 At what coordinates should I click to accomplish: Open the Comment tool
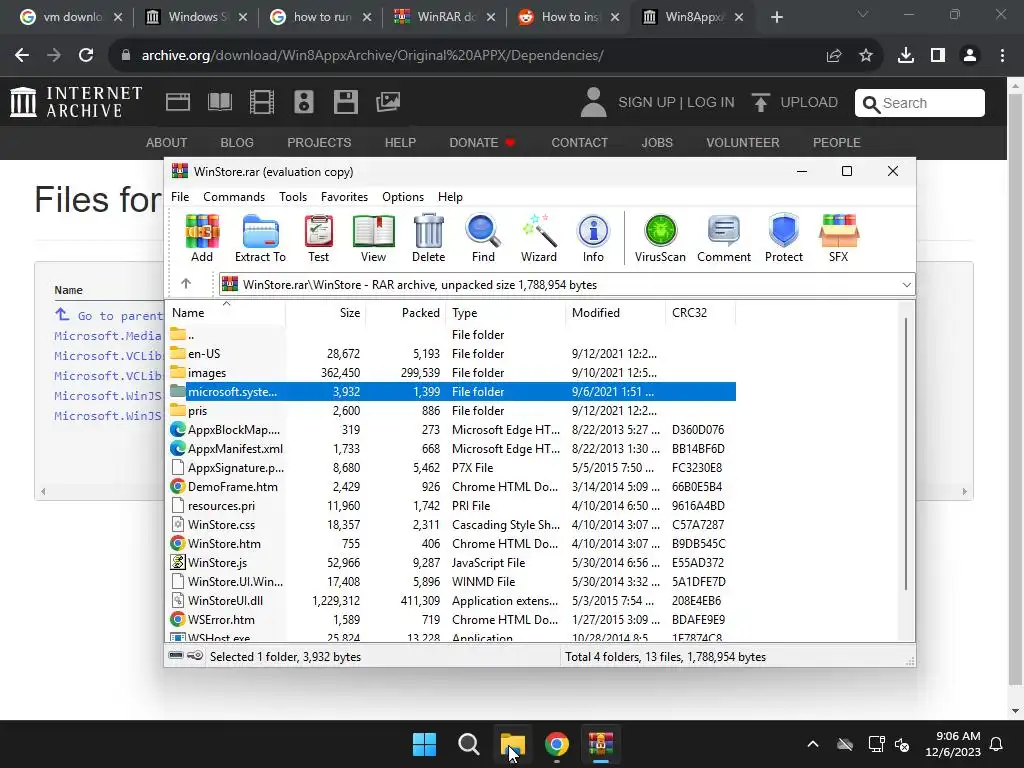coord(724,238)
